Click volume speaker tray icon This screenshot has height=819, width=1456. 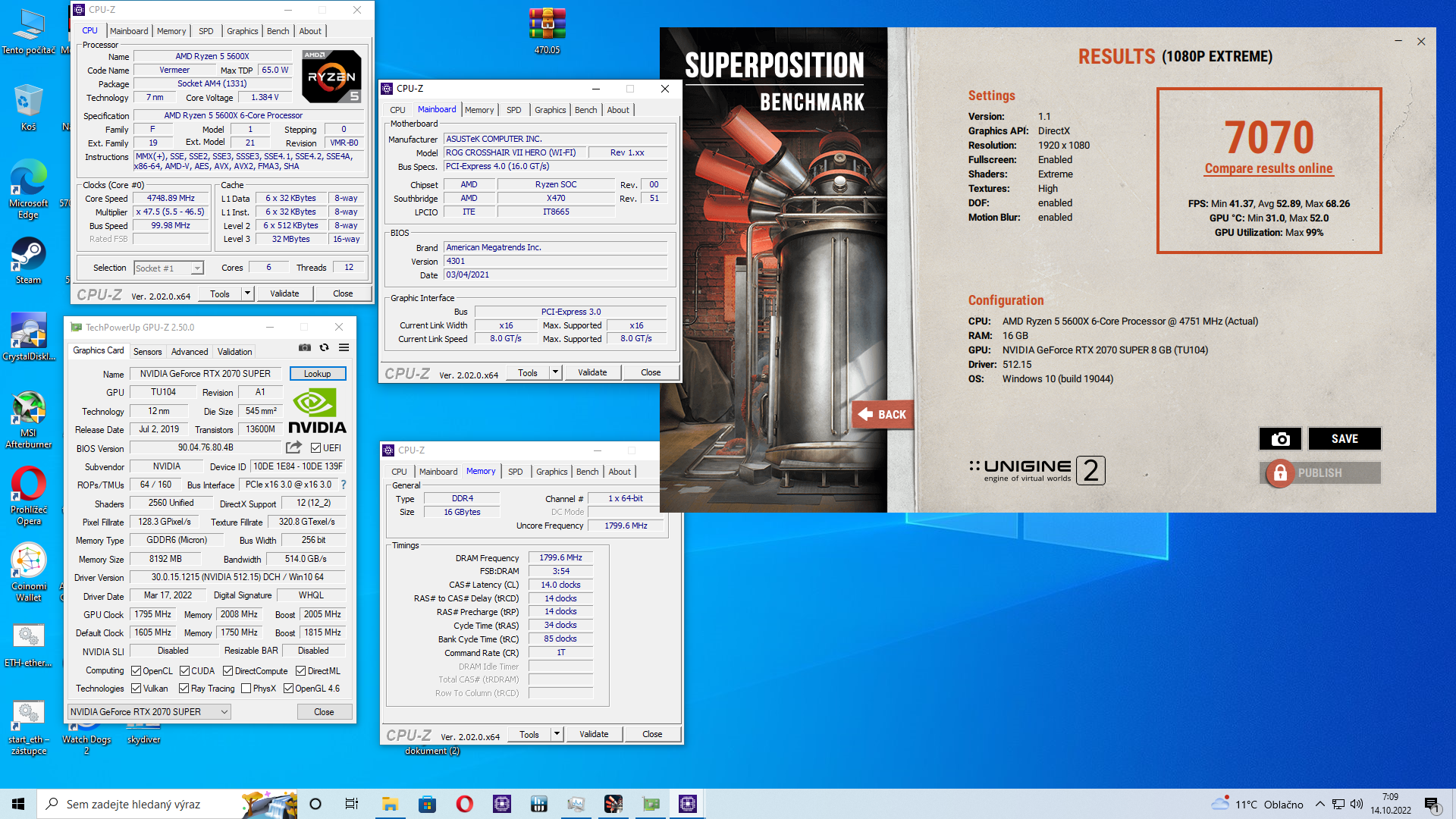click(1357, 804)
